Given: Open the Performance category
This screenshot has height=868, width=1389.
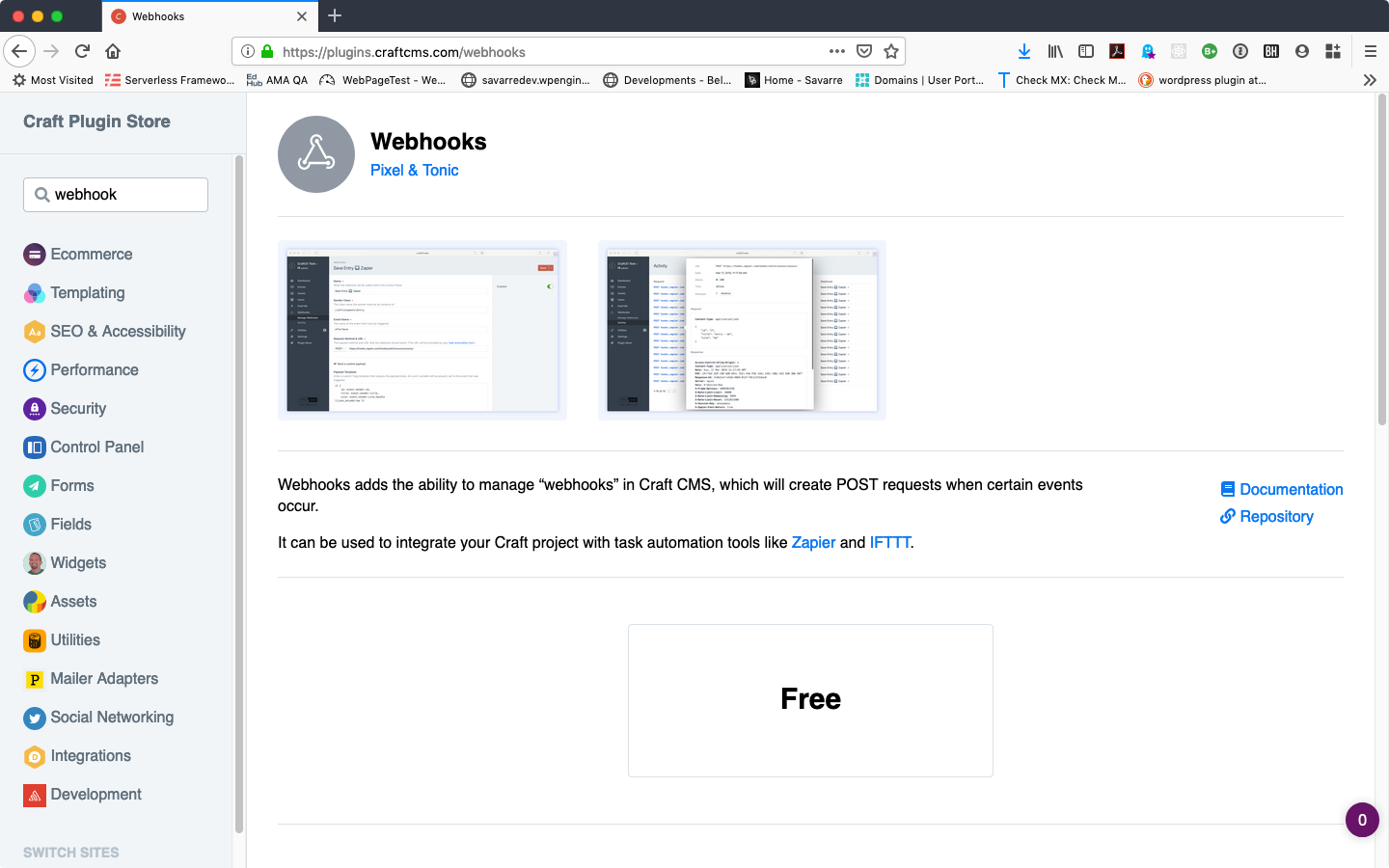Looking at the screenshot, I should [81, 370].
